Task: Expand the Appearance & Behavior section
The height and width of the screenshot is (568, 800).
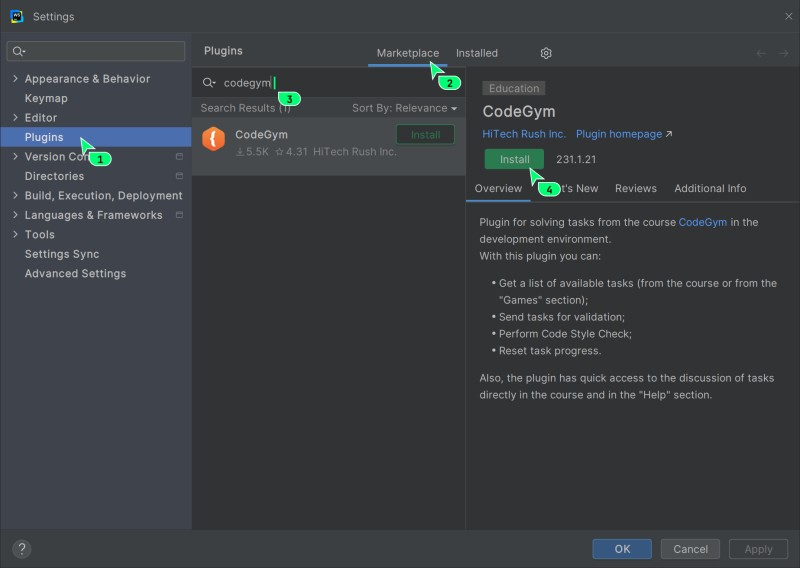Action: point(15,79)
